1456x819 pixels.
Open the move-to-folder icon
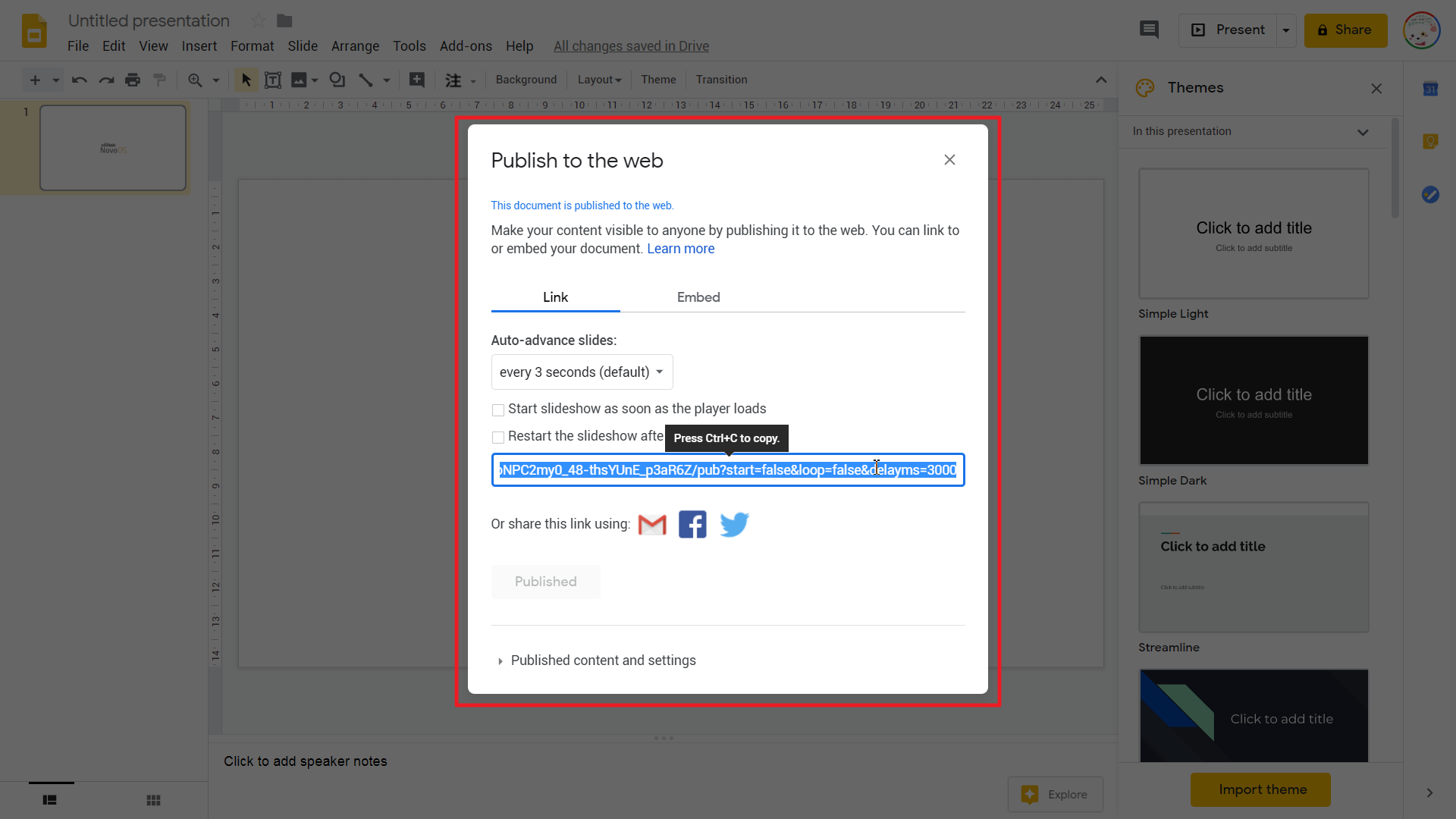point(284,20)
